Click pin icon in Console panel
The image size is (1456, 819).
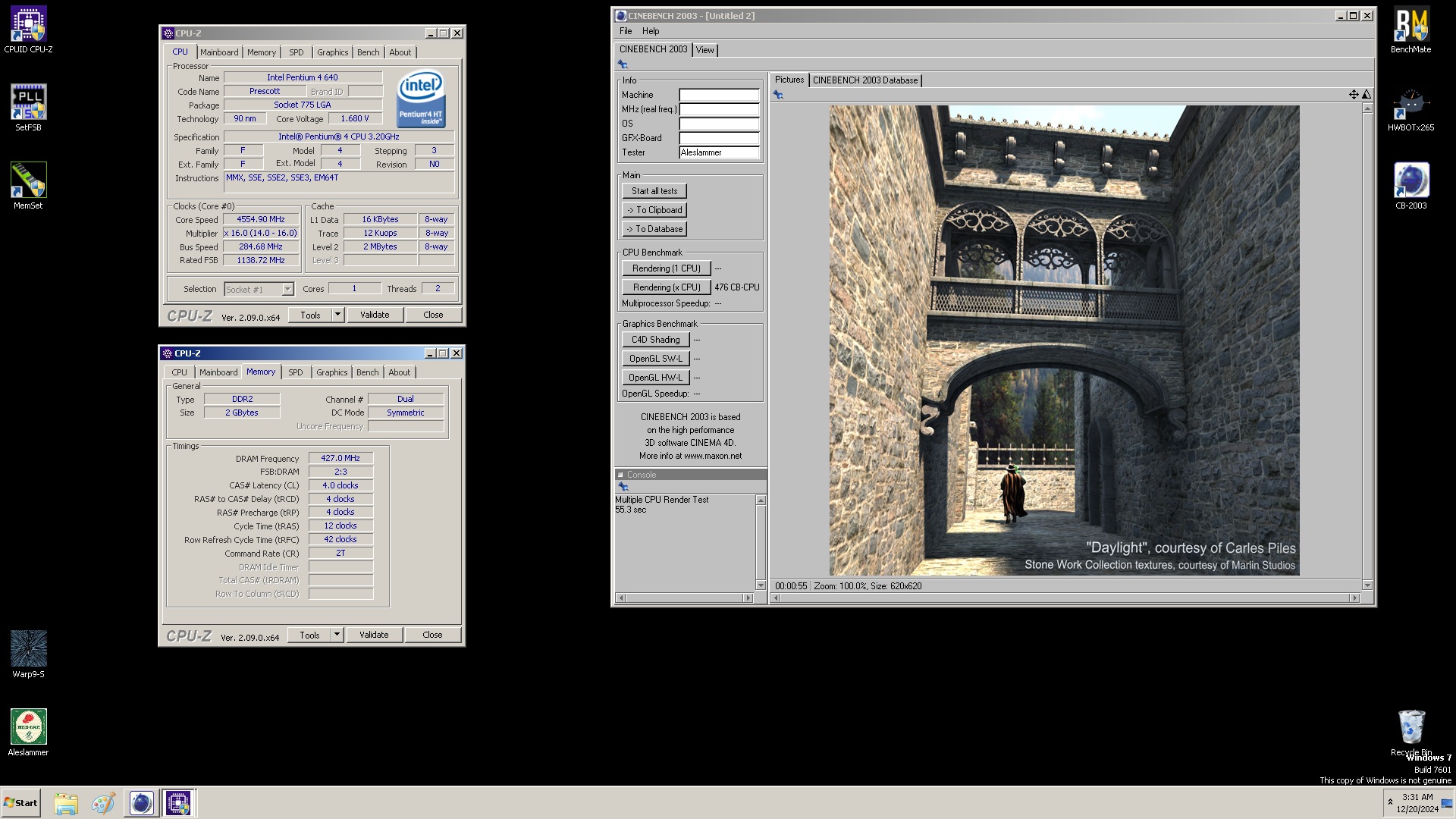(623, 487)
